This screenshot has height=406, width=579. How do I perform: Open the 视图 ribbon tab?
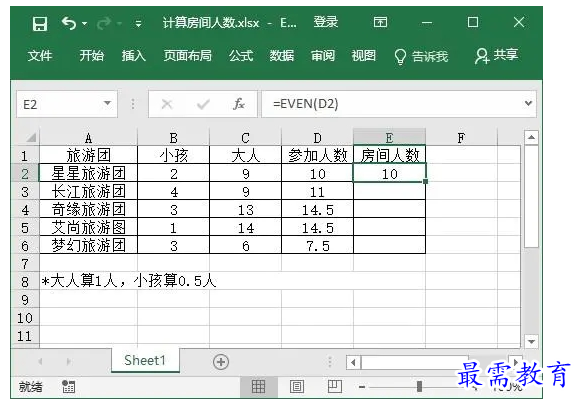[363, 56]
